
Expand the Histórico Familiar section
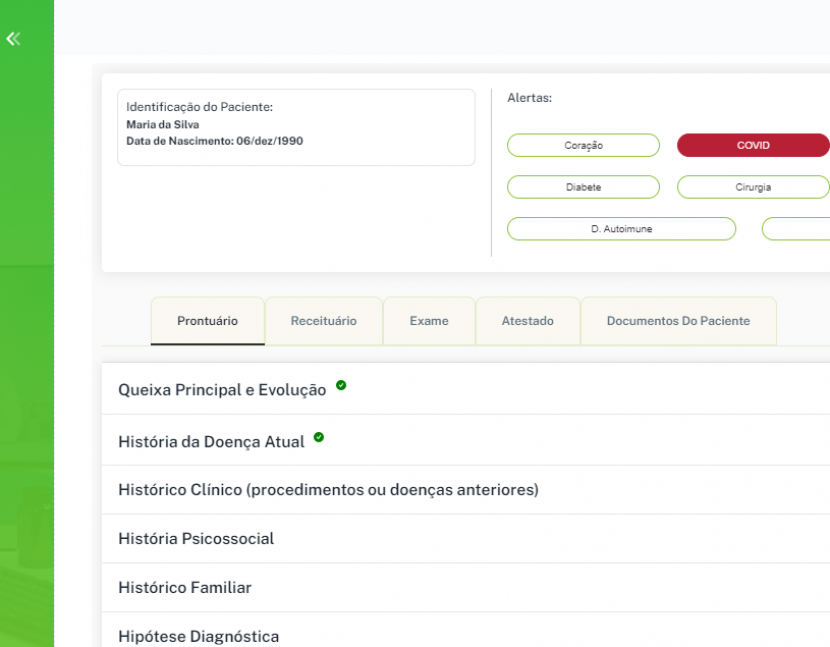185,588
